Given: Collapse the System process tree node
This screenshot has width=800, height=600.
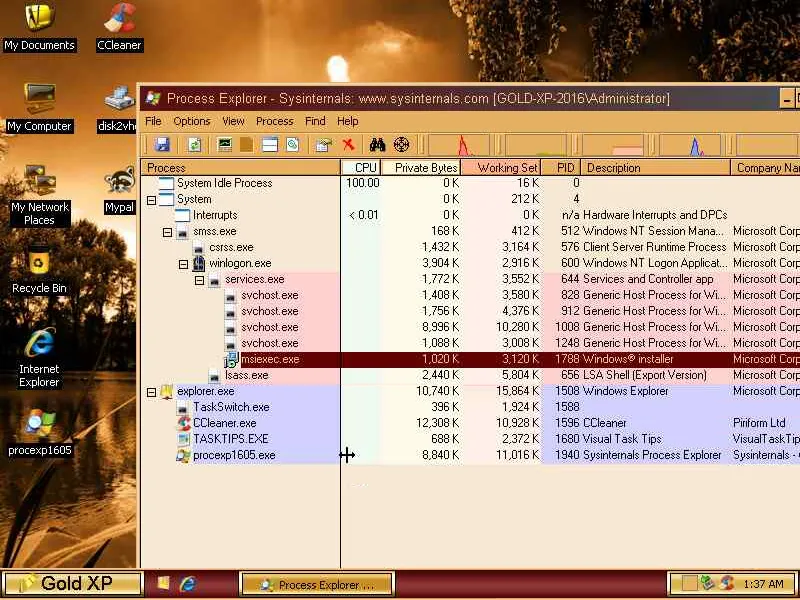Looking at the screenshot, I should click(151, 200).
